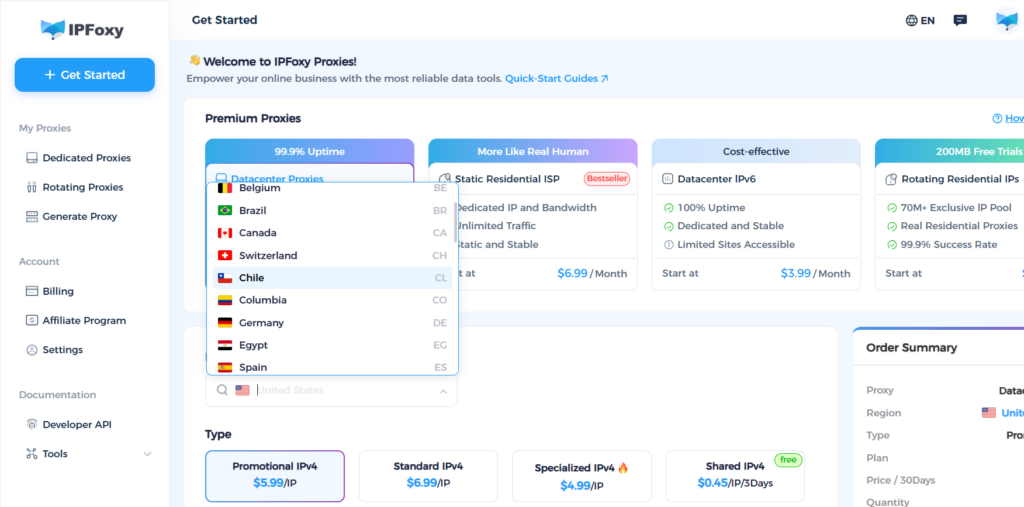This screenshot has height=507, width=1024.
Task: Click the Rotating Proxies sidebar icon
Action: (x=32, y=187)
